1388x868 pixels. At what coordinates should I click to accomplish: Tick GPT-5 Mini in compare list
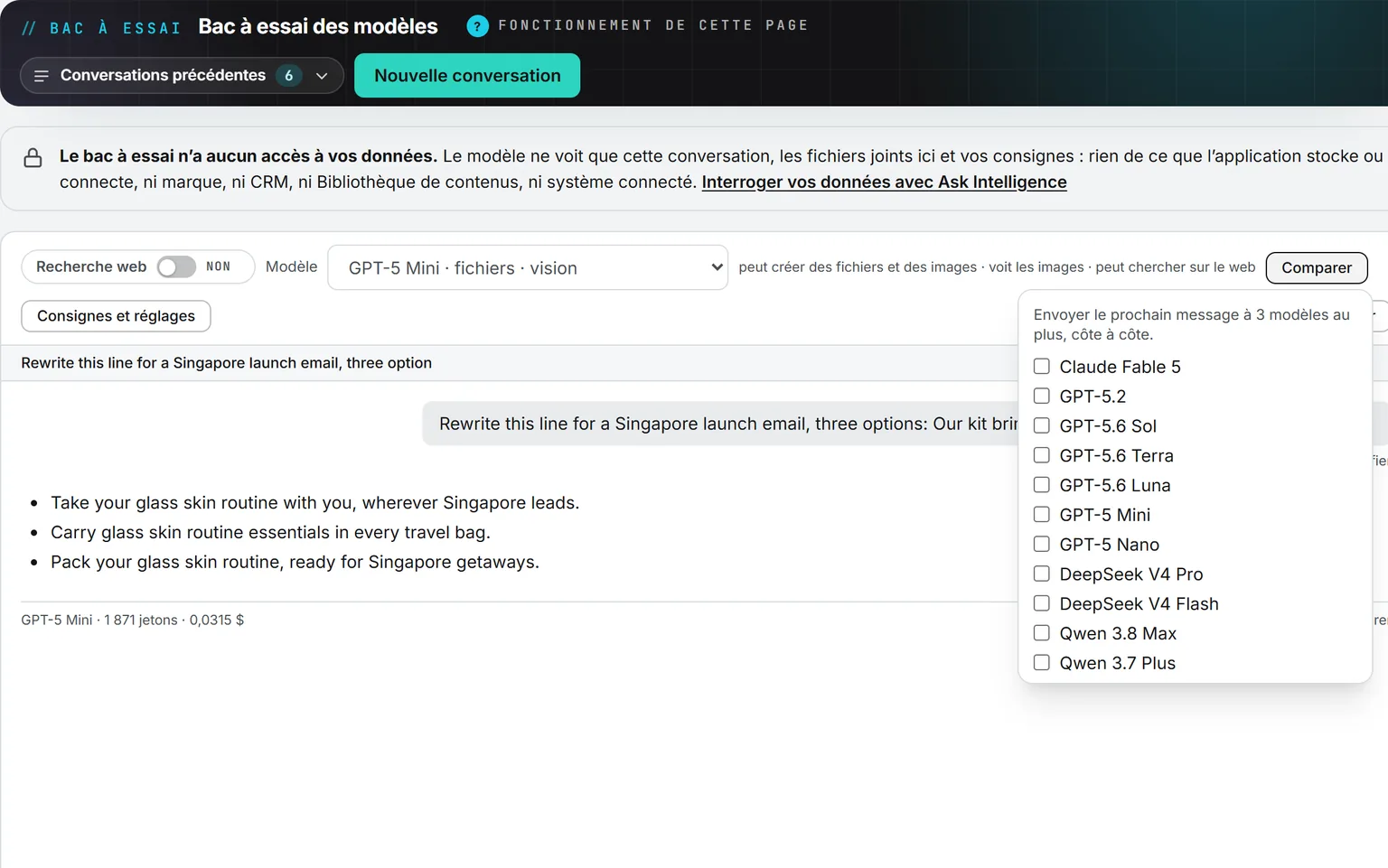click(x=1042, y=515)
